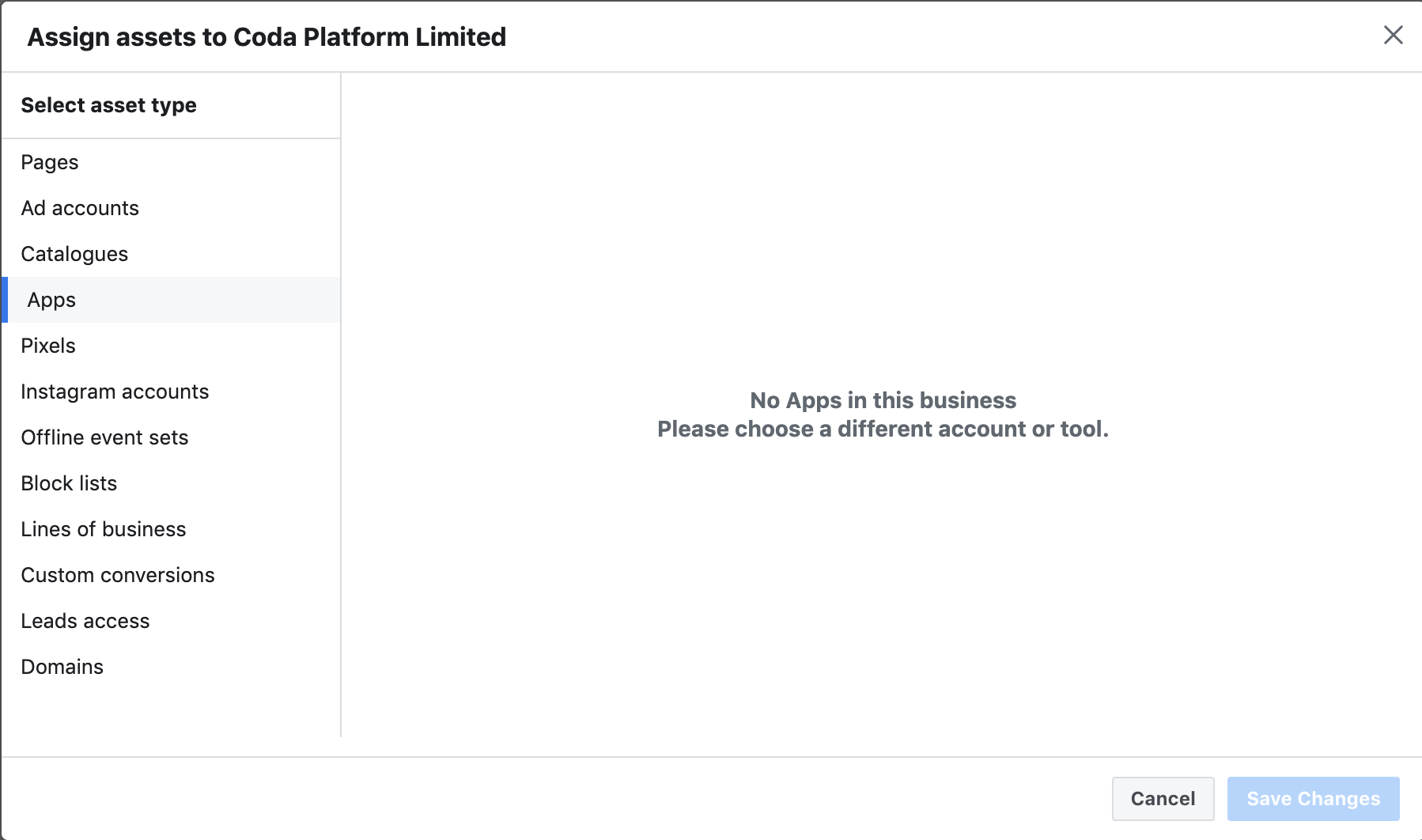This screenshot has height=840, width=1422.
Task: Choose Custom conversions asset type
Action: pos(171,575)
